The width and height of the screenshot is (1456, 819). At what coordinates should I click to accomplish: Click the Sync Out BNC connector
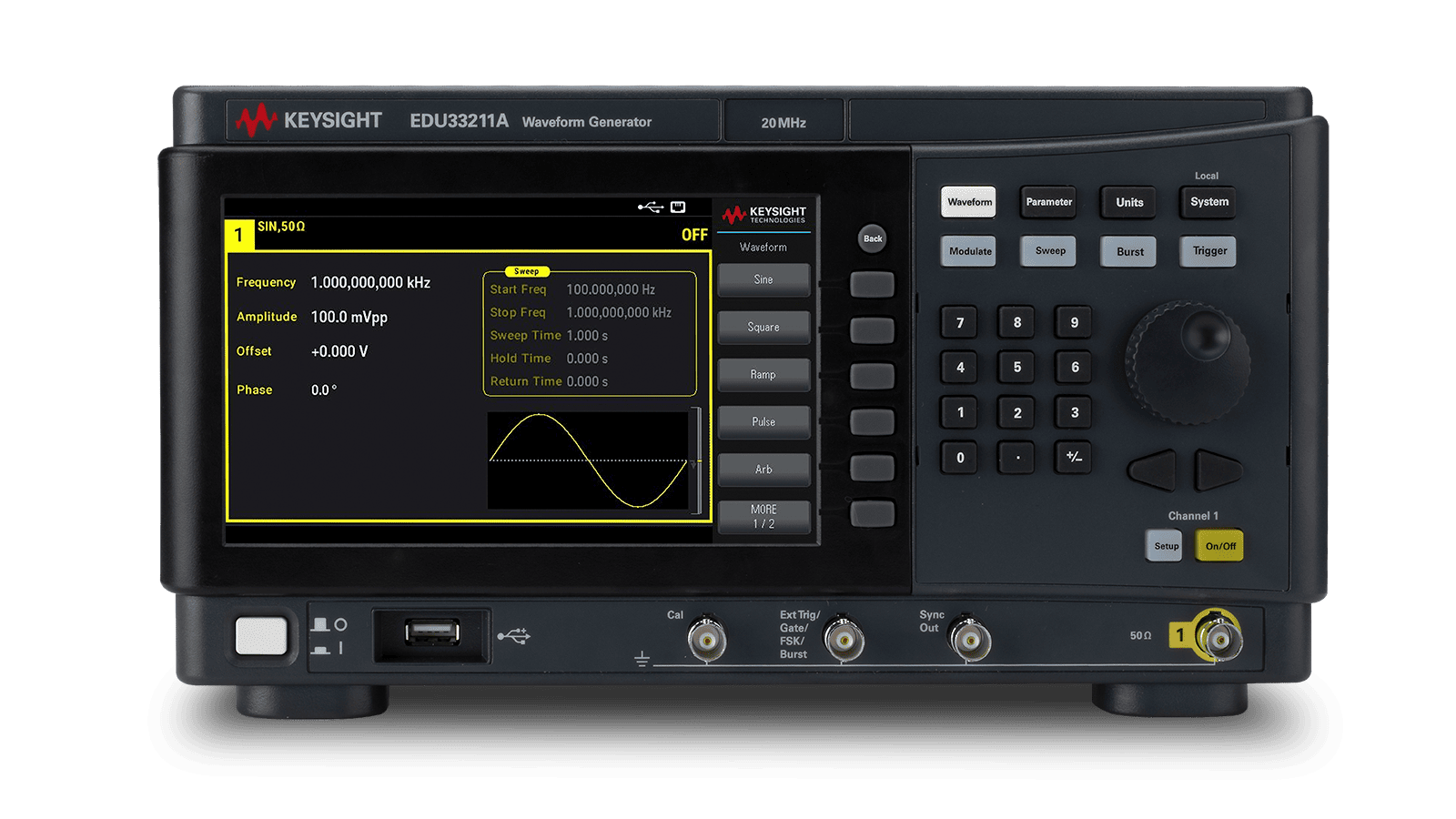click(x=970, y=640)
